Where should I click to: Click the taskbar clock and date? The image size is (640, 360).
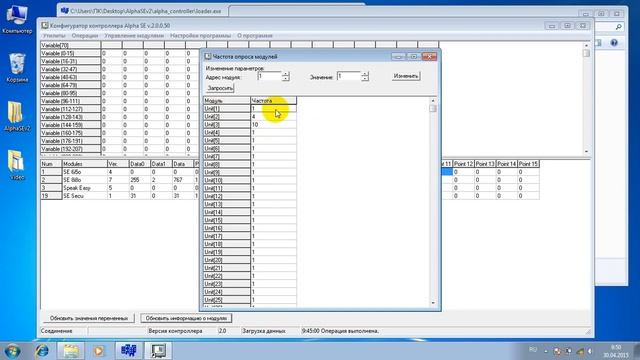point(616,351)
